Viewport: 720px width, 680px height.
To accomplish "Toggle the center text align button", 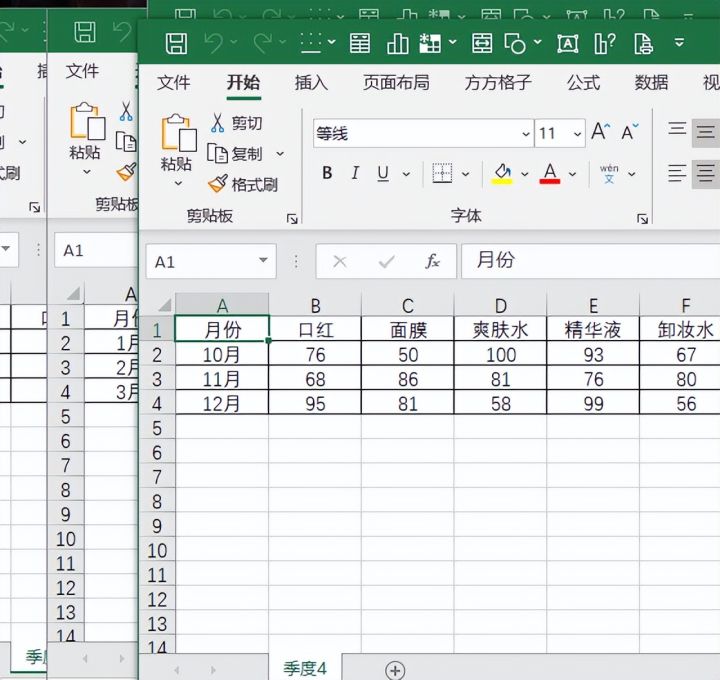I will pyautogui.click(x=705, y=174).
